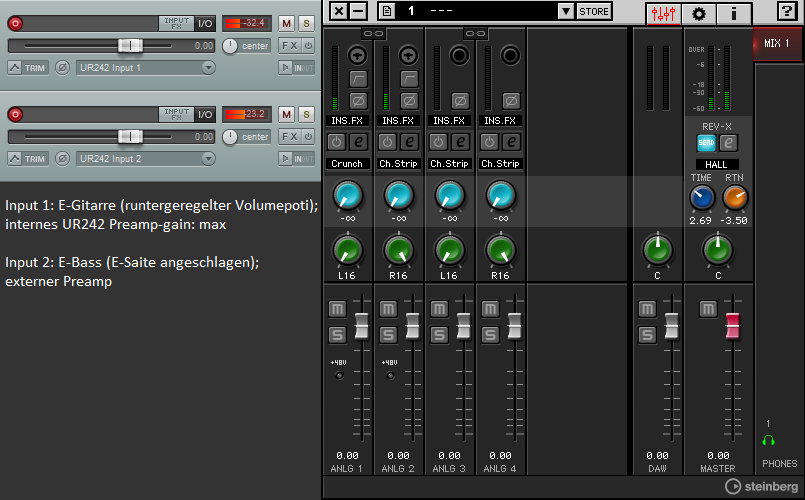The image size is (805, 500).
Task: Open the HALL reverb type dropdown
Action: [717, 165]
